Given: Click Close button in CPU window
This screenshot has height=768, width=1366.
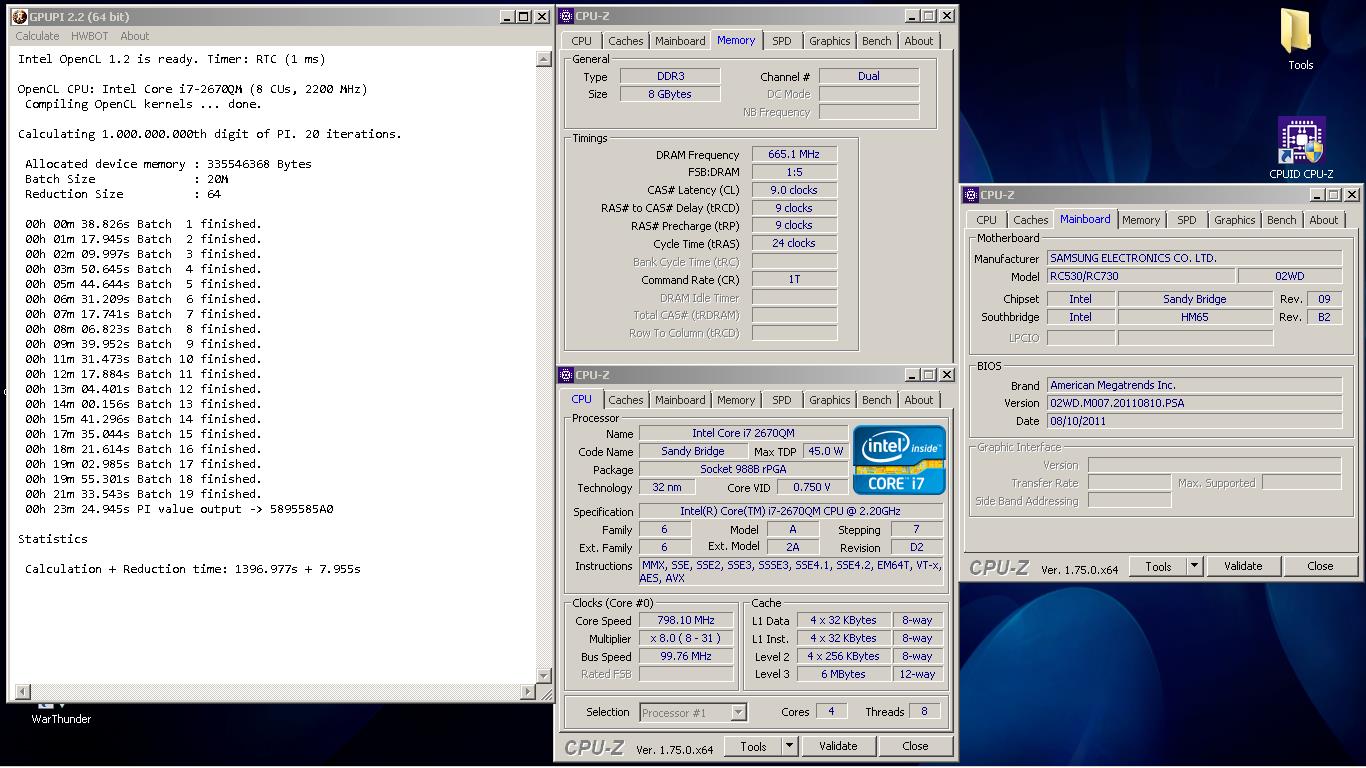Looking at the screenshot, I should pyautogui.click(x=915, y=746).
